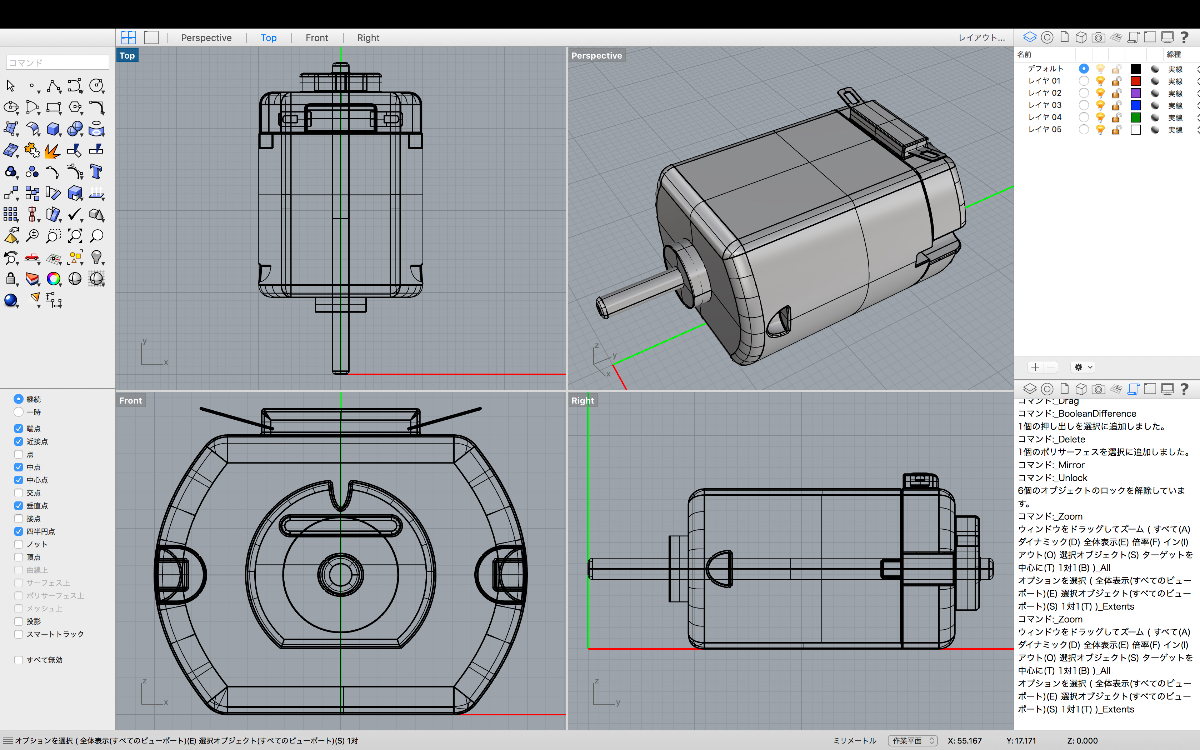Click the purple color swatch of レイヤ 02
Screen dimensions: 1200x750
coord(1136,93)
